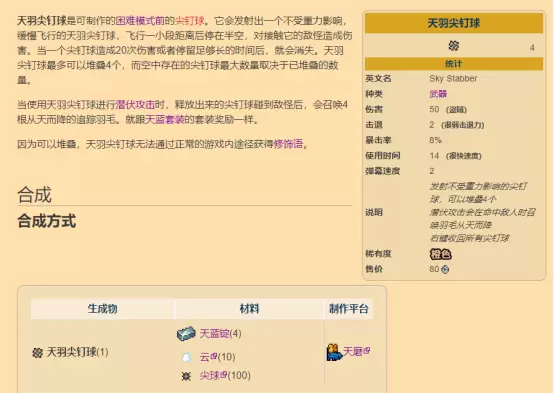Click the 材料 column header

249,309
